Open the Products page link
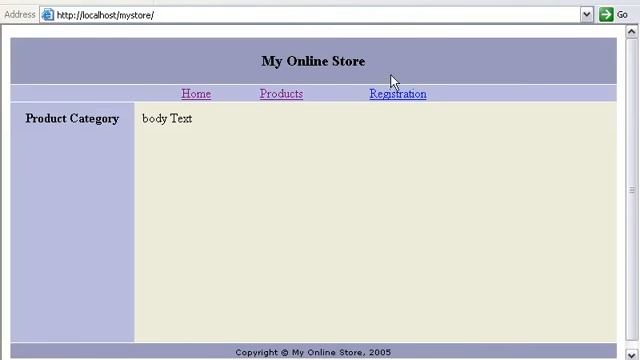This screenshot has width=640, height=360. pos(281,94)
